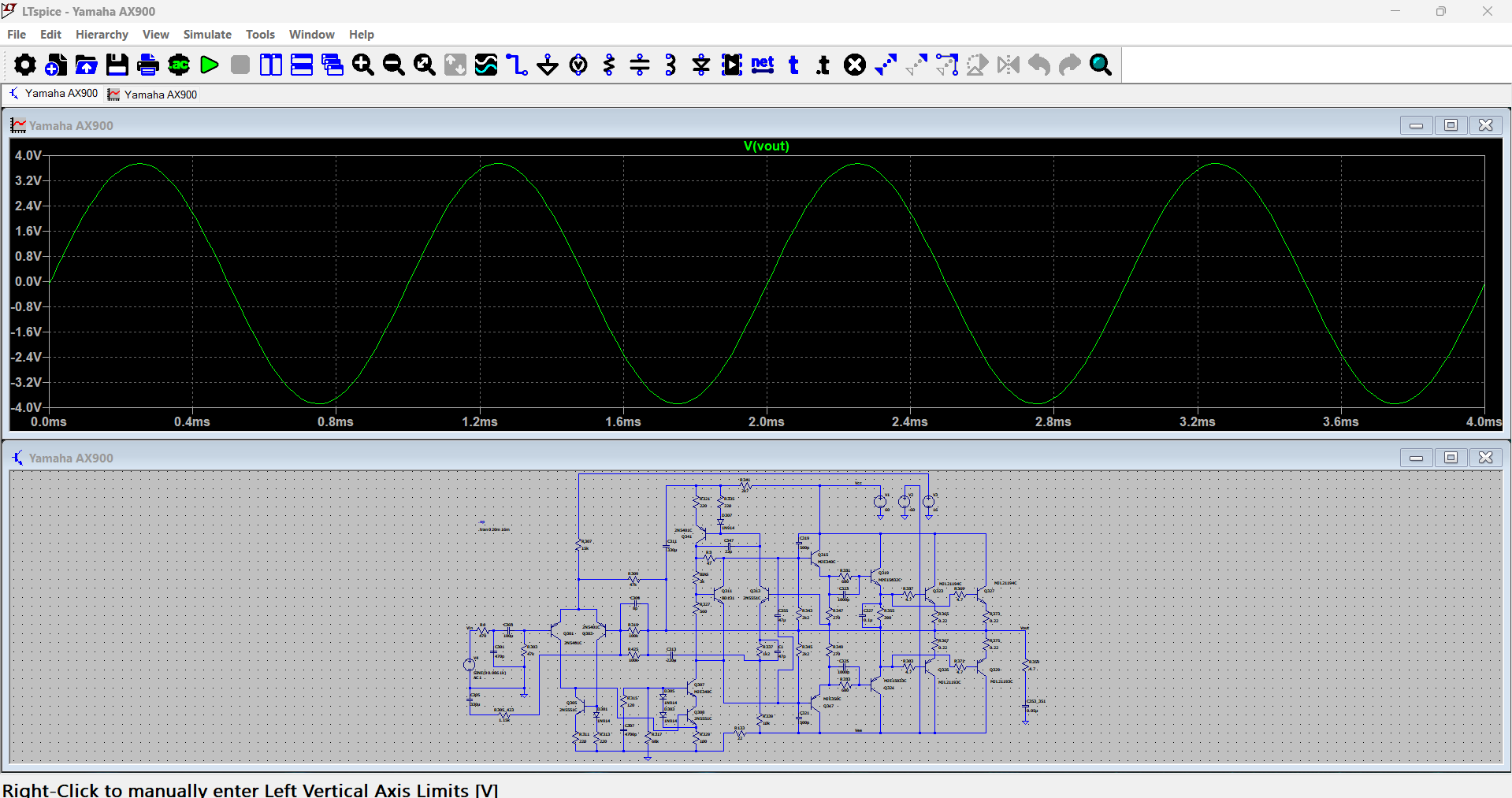Select the draw Wire tool
Viewport: 1512px width, 798px height.
(517, 65)
